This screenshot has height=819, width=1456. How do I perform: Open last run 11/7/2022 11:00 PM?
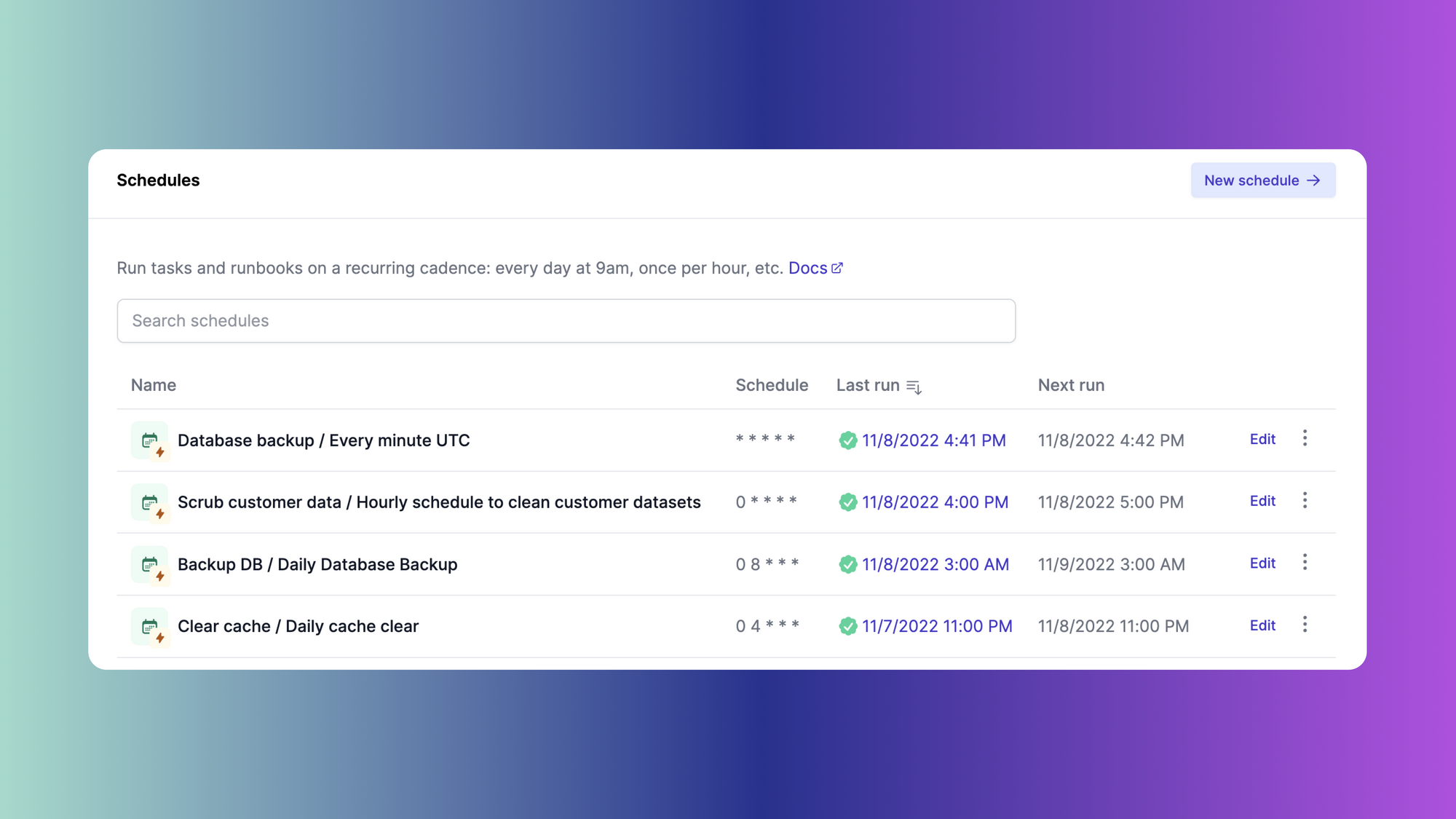point(937,626)
